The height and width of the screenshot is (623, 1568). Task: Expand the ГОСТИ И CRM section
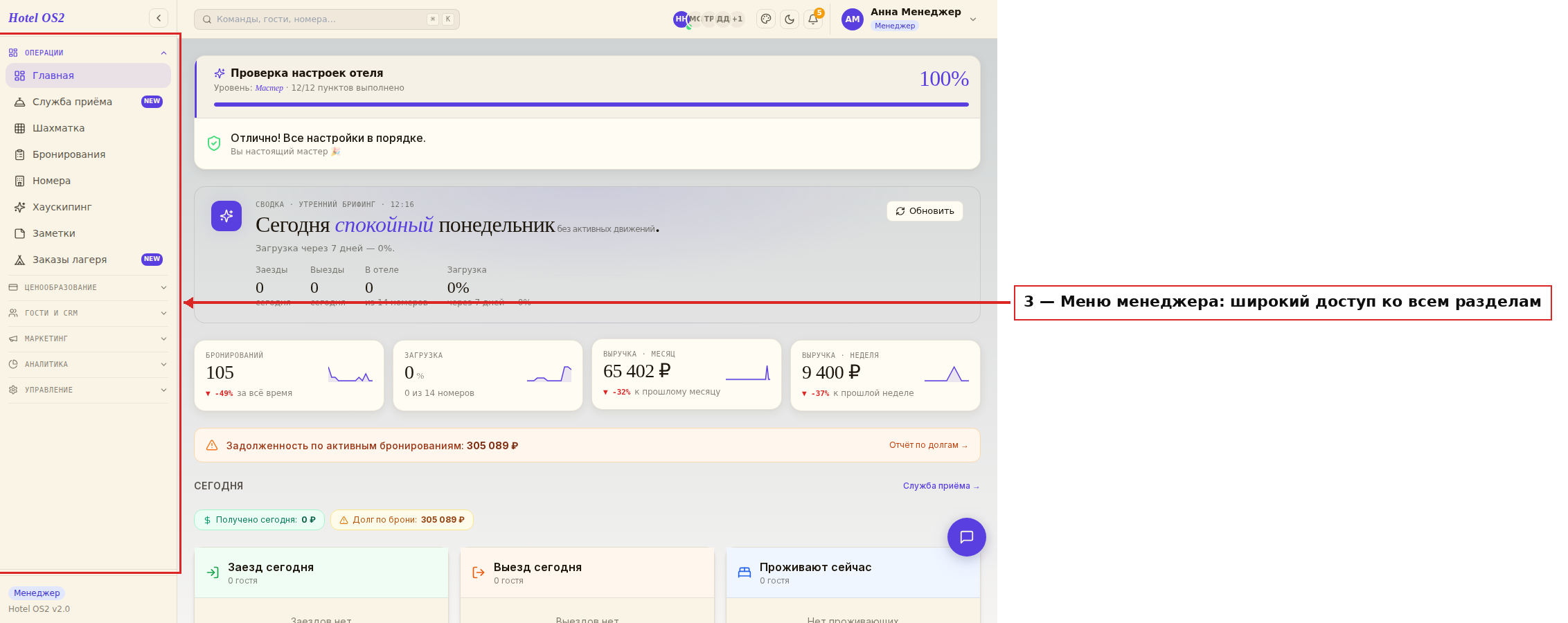(x=87, y=313)
